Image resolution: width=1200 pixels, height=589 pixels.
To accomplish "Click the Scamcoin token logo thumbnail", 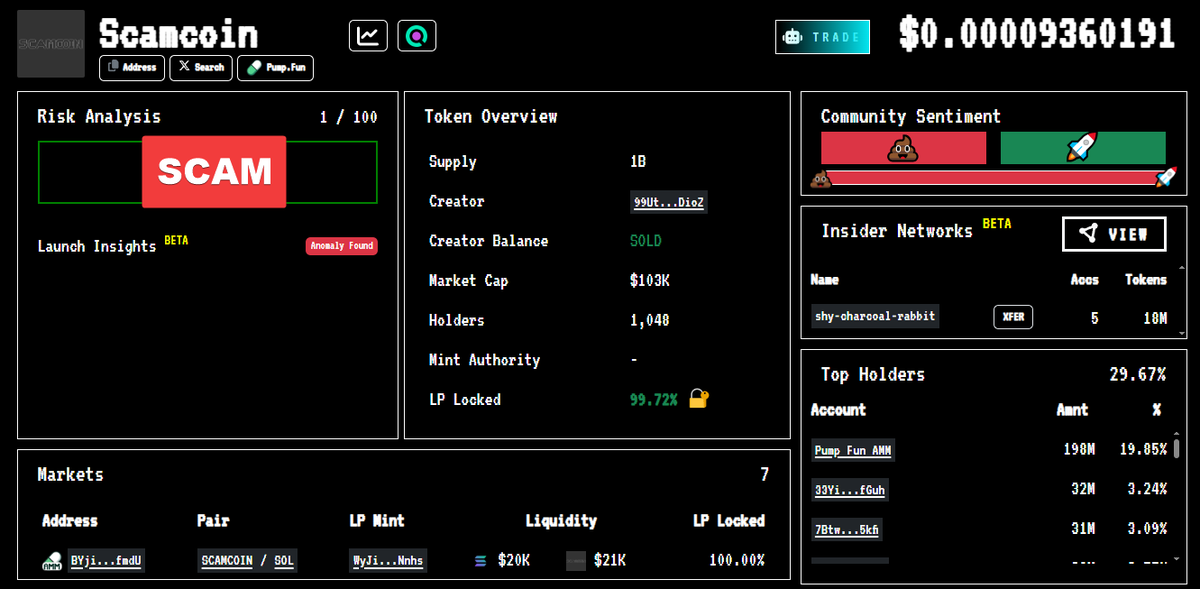I will point(52,45).
